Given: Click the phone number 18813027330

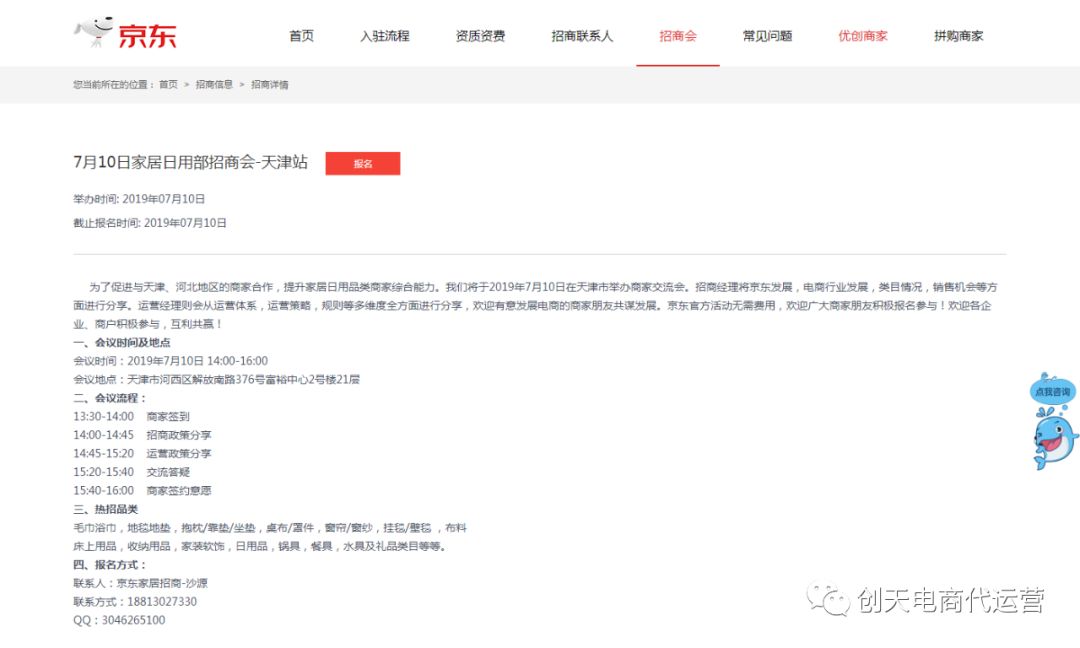Looking at the screenshot, I should pos(162,602).
